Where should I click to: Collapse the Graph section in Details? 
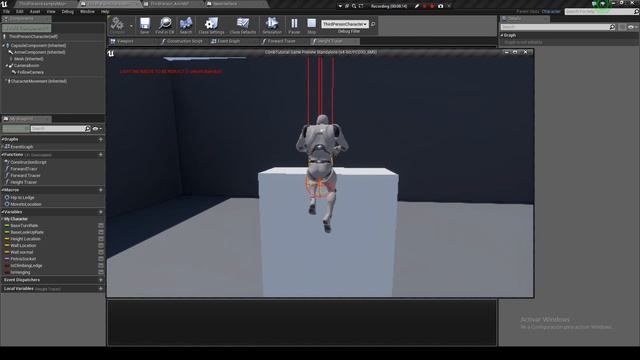pos(502,36)
